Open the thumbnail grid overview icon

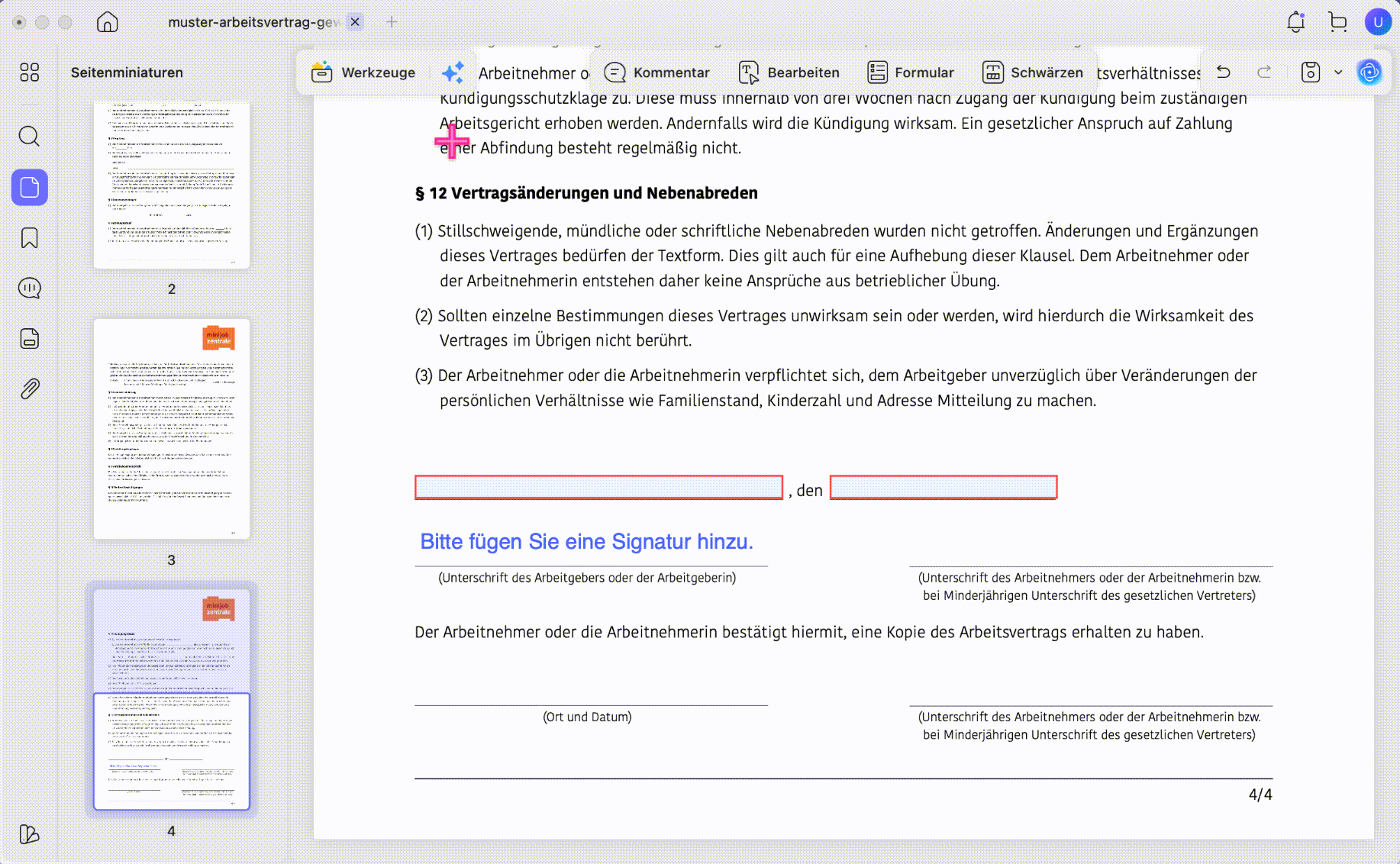(x=30, y=73)
